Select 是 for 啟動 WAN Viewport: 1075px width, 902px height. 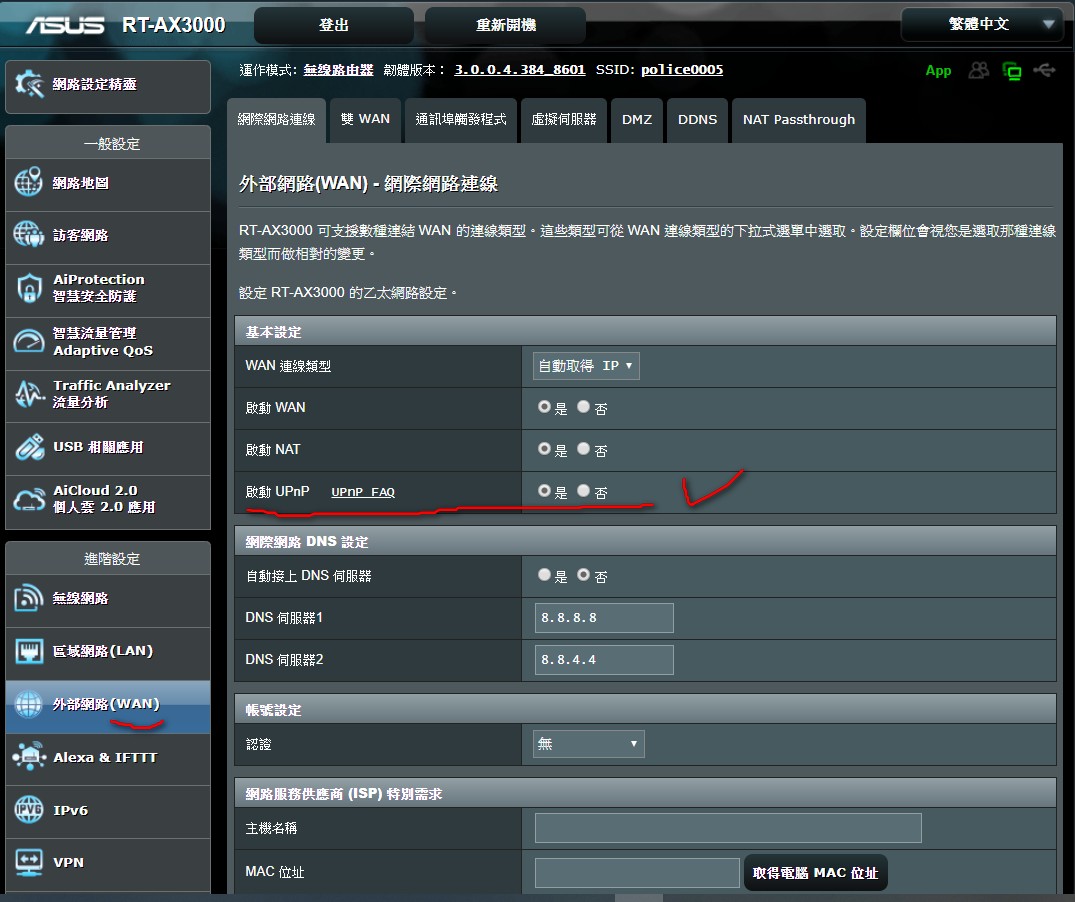pyautogui.click(x=544, y=407)
